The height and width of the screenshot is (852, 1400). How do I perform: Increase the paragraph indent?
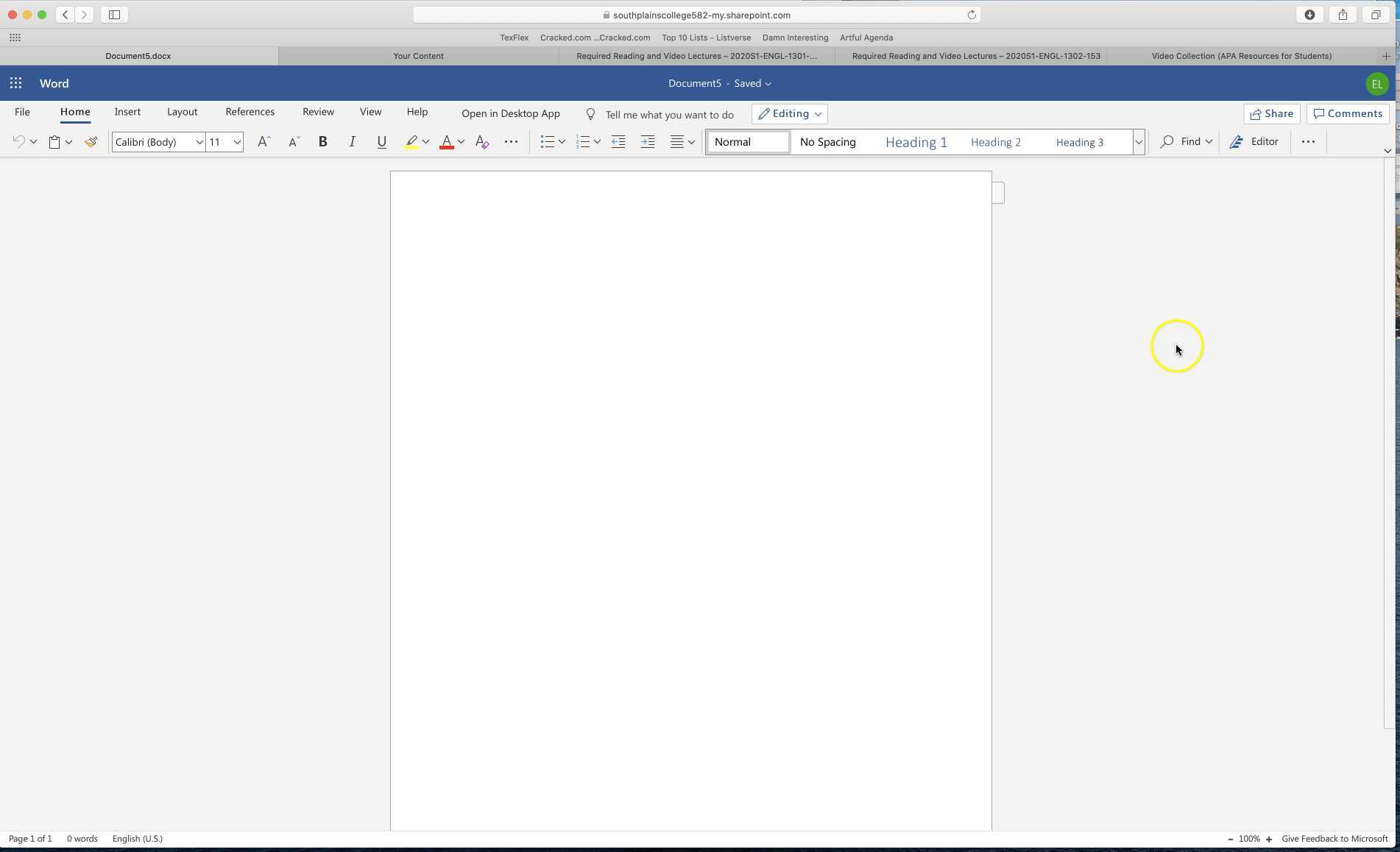click(647, 141)
